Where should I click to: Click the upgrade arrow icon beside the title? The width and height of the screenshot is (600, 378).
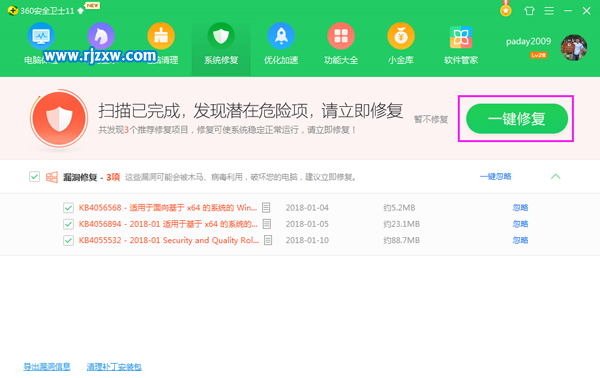coord(80,11)
